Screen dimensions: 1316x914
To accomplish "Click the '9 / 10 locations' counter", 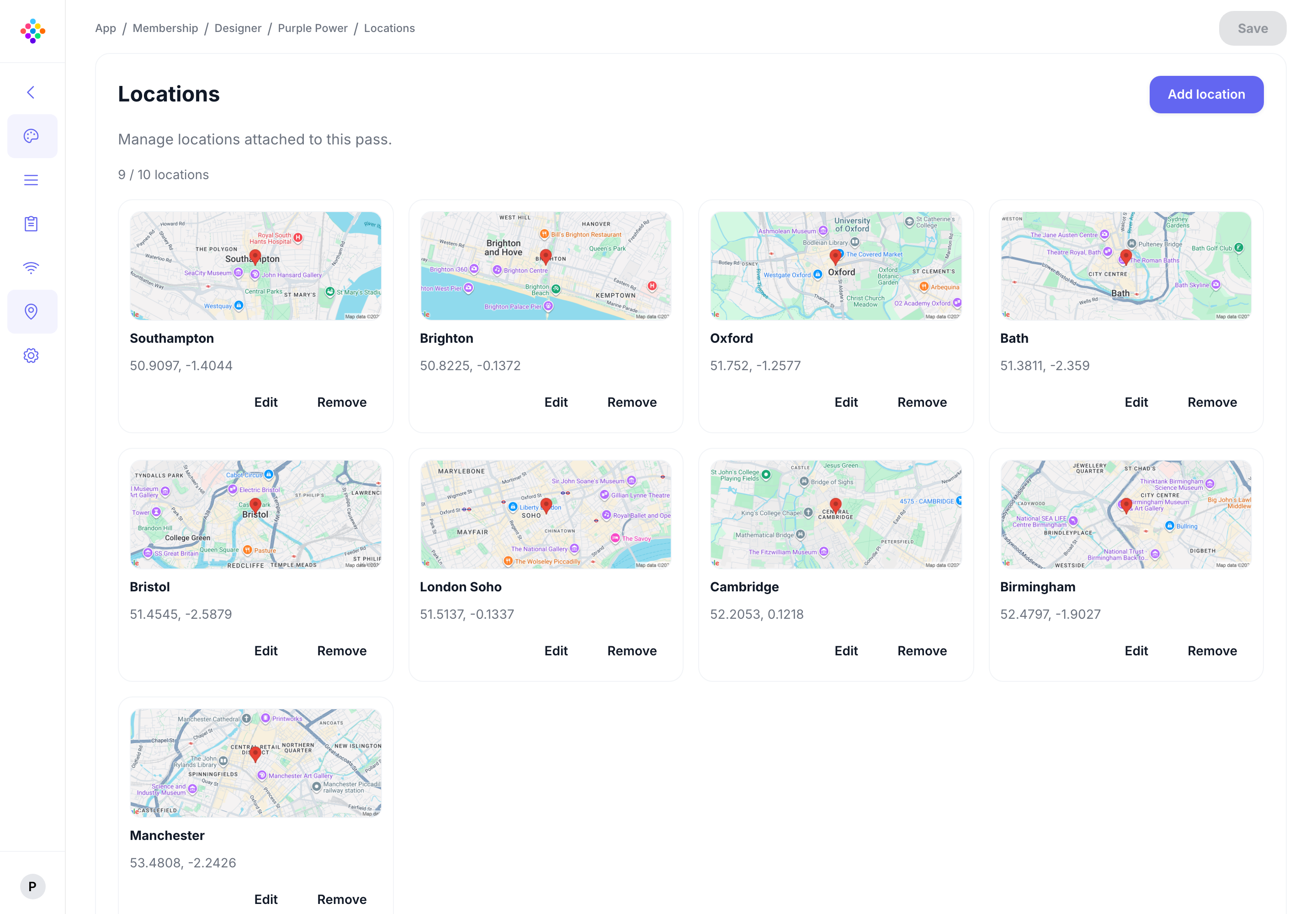I will point(163,175).
